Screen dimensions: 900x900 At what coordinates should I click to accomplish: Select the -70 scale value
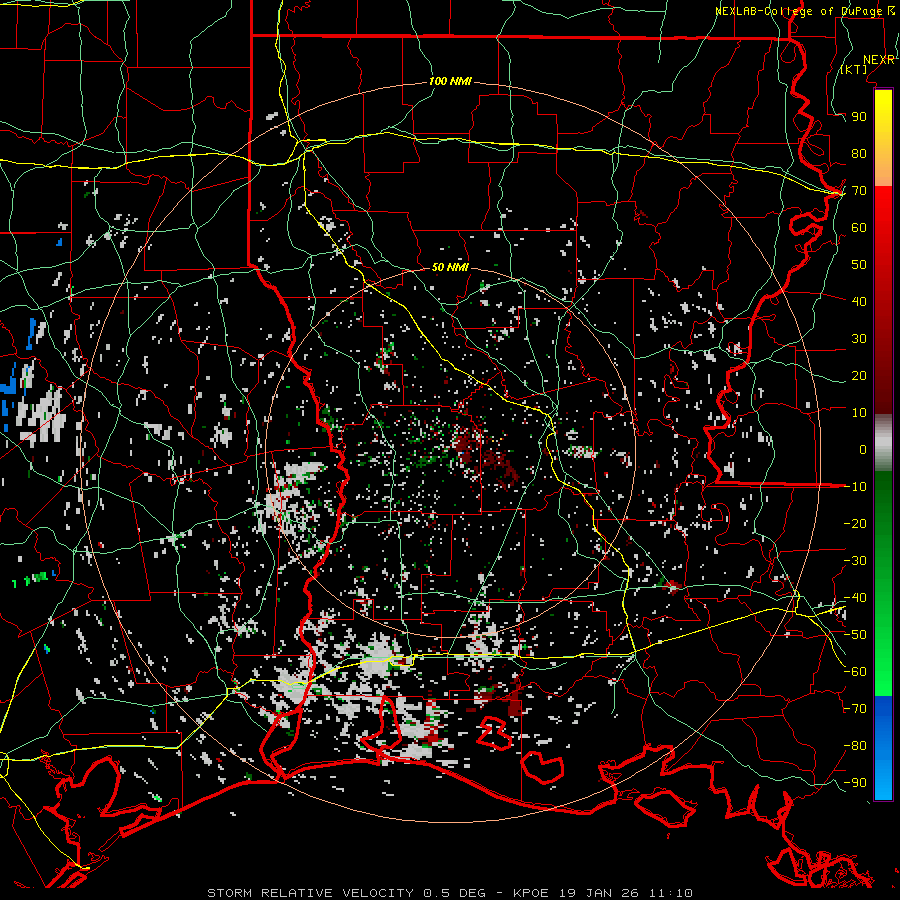click(855, 709)
